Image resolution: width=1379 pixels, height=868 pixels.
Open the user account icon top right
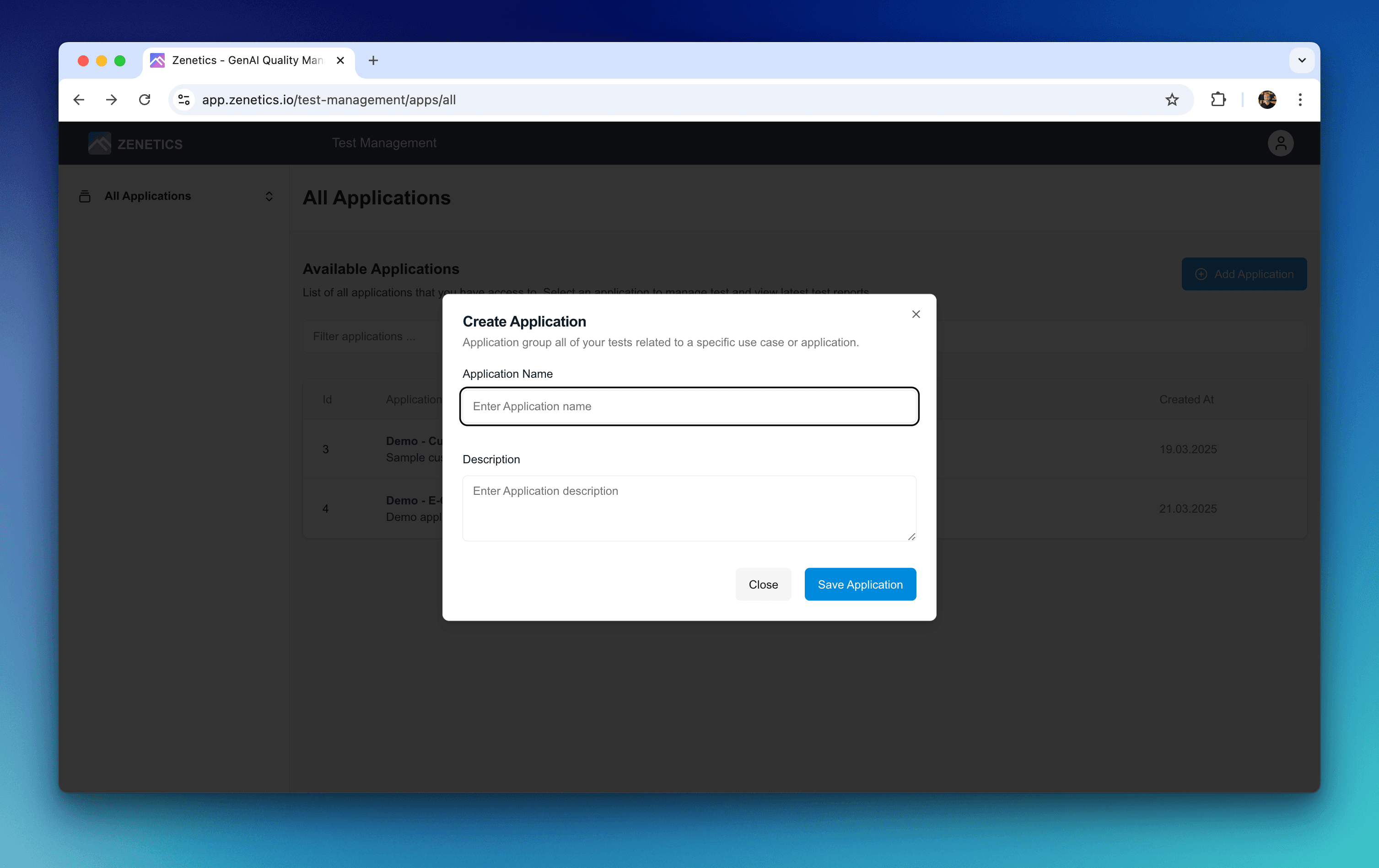pos(1281,143)
